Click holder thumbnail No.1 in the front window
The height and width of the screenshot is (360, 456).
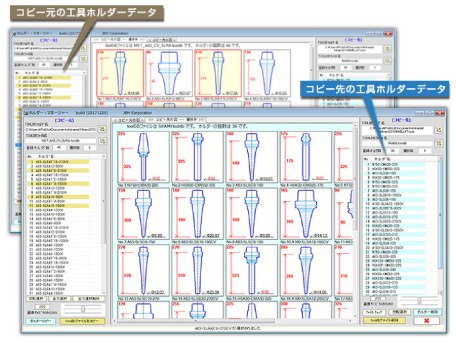pos(143,157)
